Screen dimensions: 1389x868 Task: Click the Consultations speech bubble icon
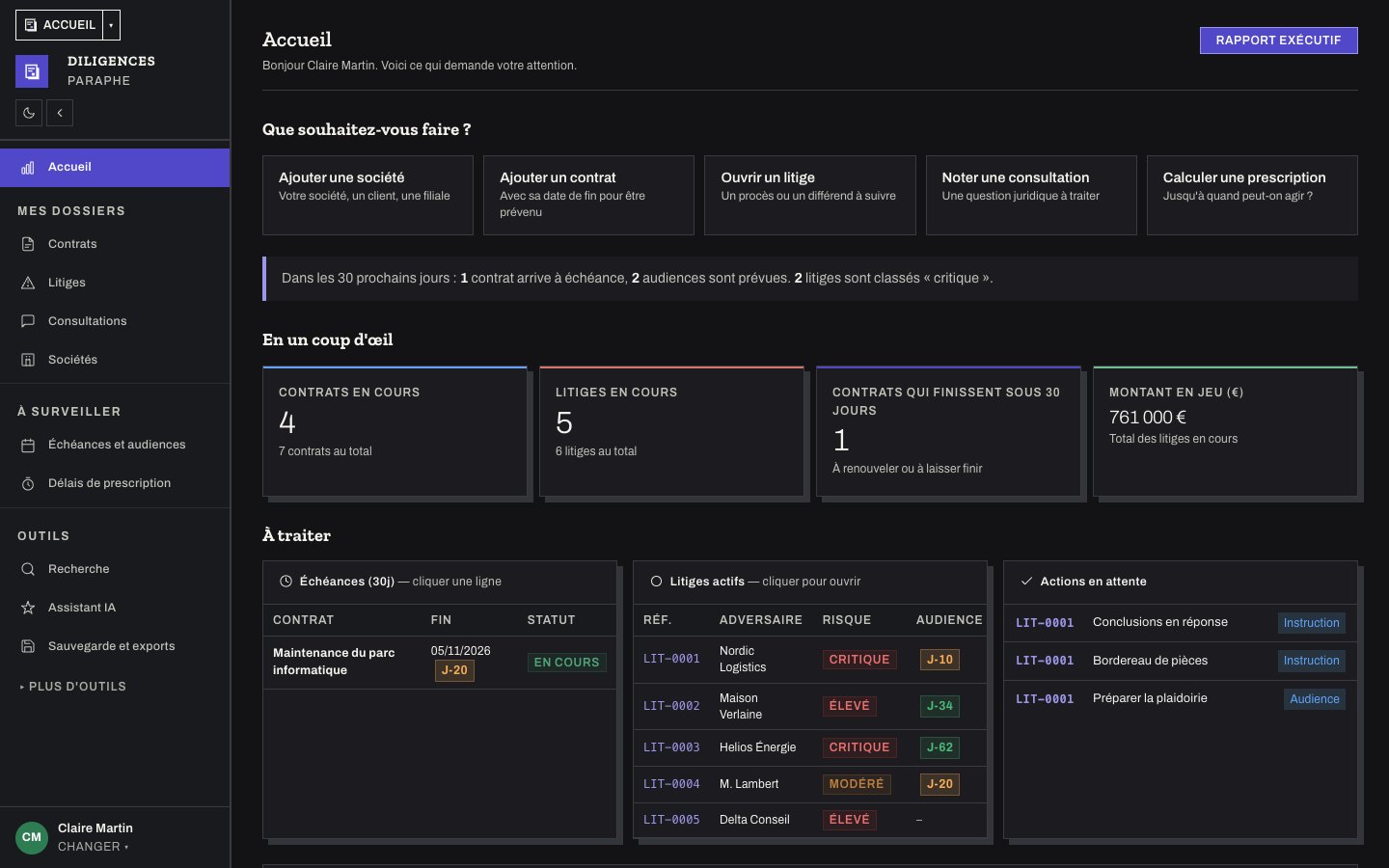[28, 321]
